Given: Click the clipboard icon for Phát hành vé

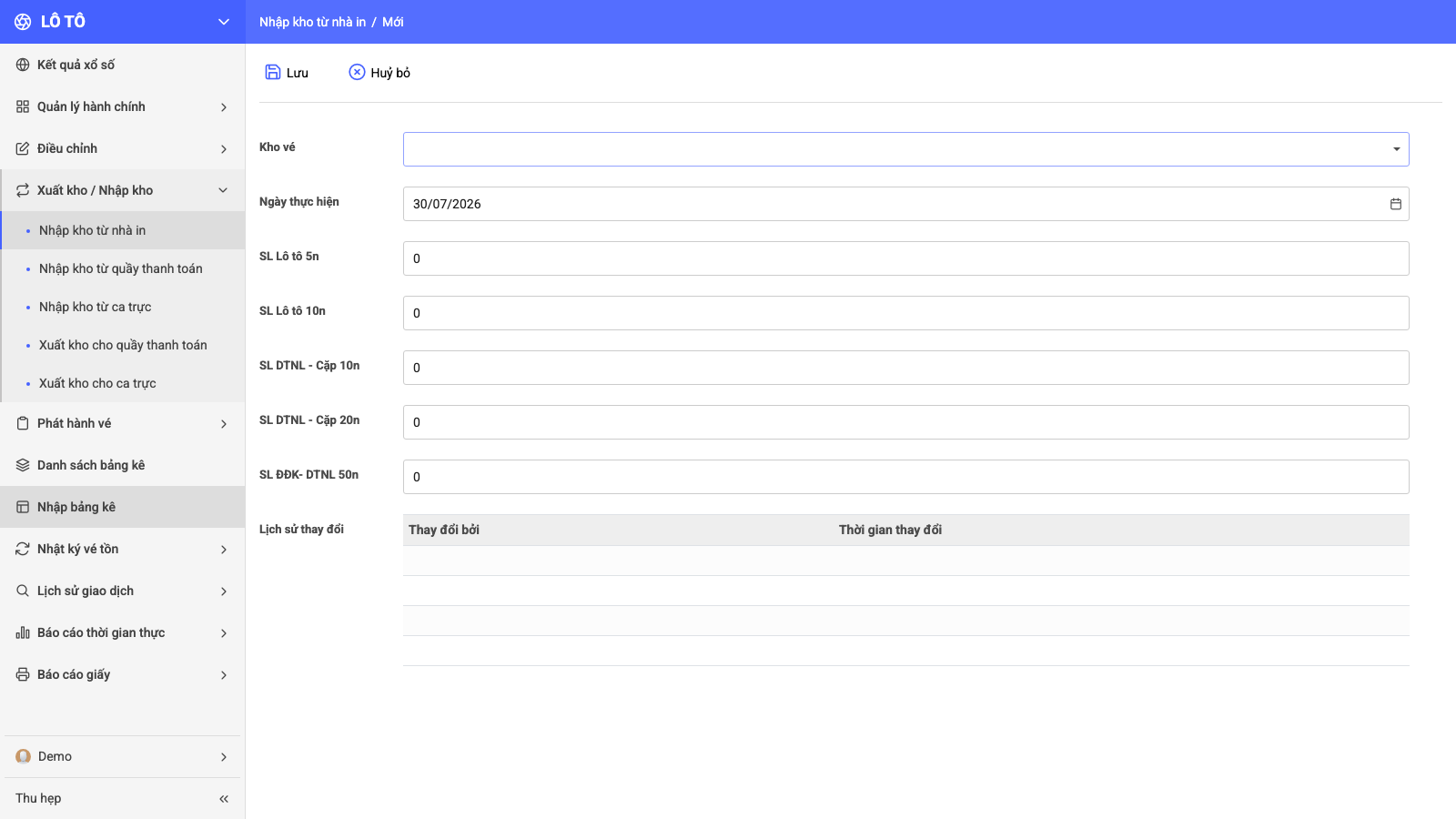Looking at the screenshot, I should pyautogui.click(x=23, y=423).
